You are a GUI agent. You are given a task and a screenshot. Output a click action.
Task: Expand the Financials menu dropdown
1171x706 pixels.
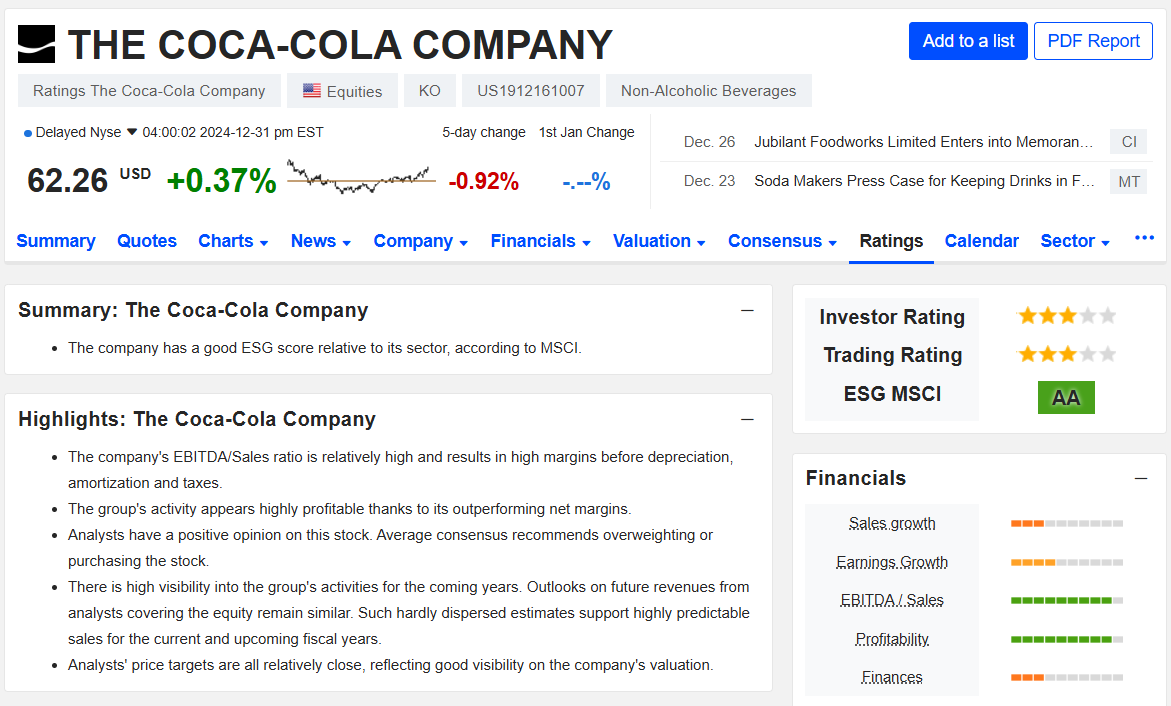click(541, 241)
